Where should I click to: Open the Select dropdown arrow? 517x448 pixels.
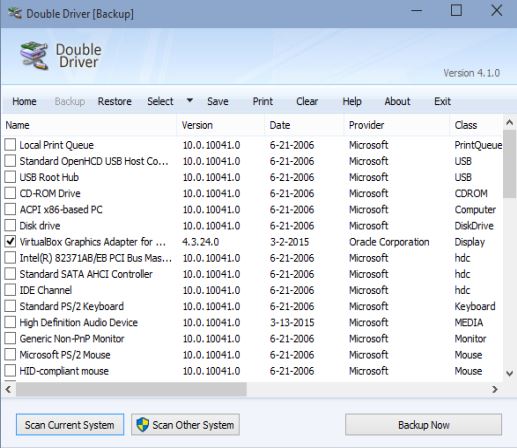pos(190,100)
